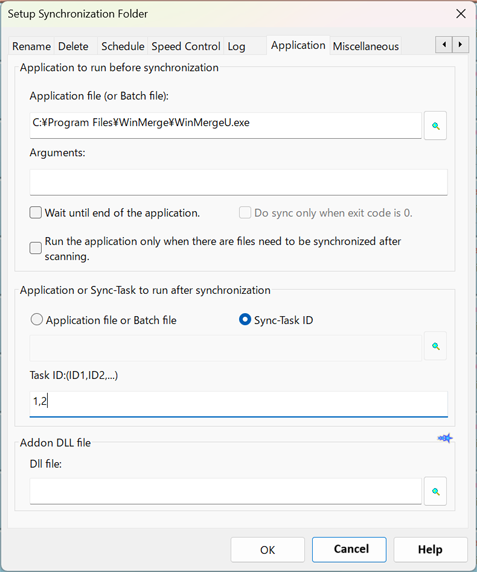This screenshot has height=572, width=477.
Task: Click the Cancel button
Action: (x=349, y=549)
